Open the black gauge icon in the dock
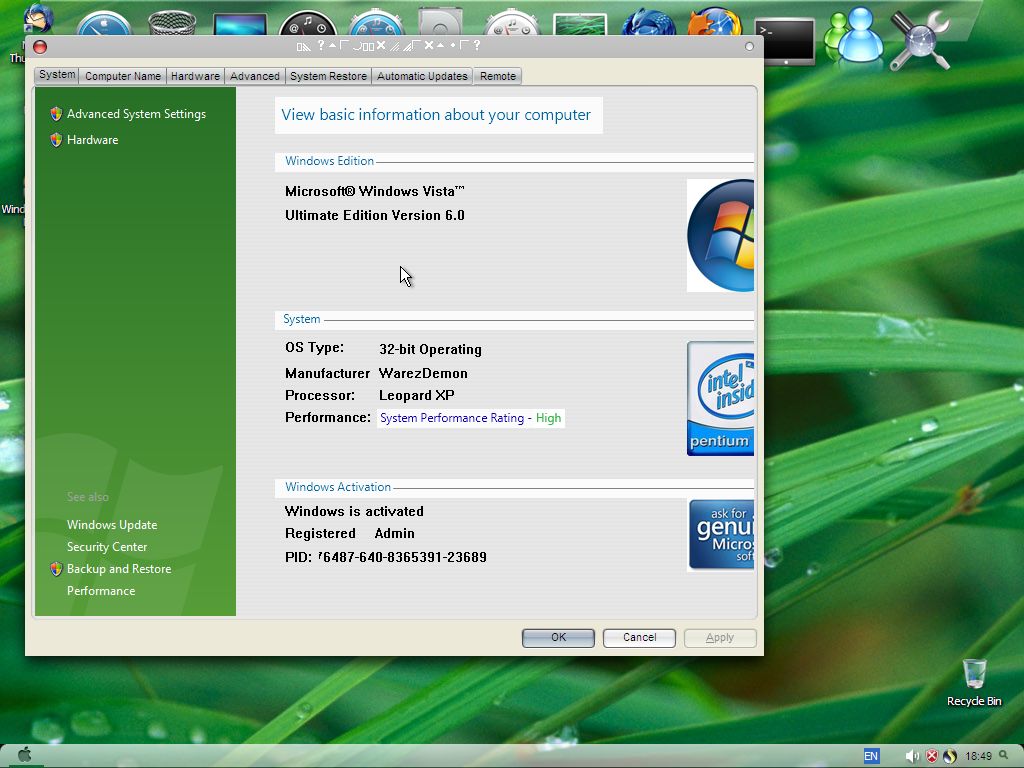 pyautogui.click(x=308, y=24)
